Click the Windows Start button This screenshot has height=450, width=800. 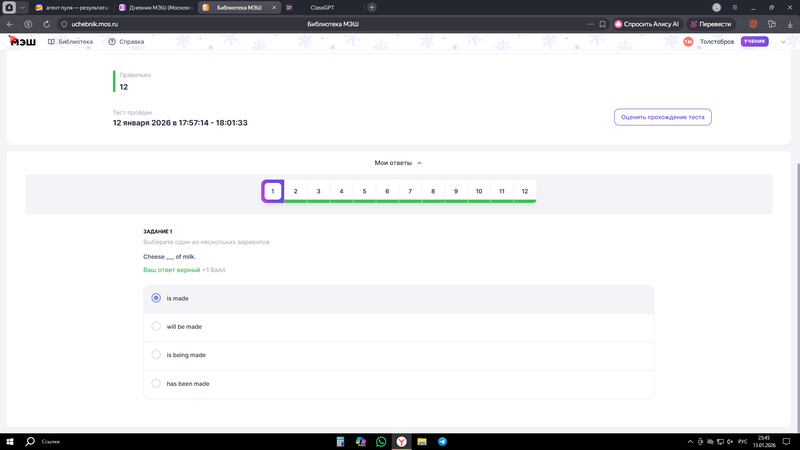click(x=10, y=441)
